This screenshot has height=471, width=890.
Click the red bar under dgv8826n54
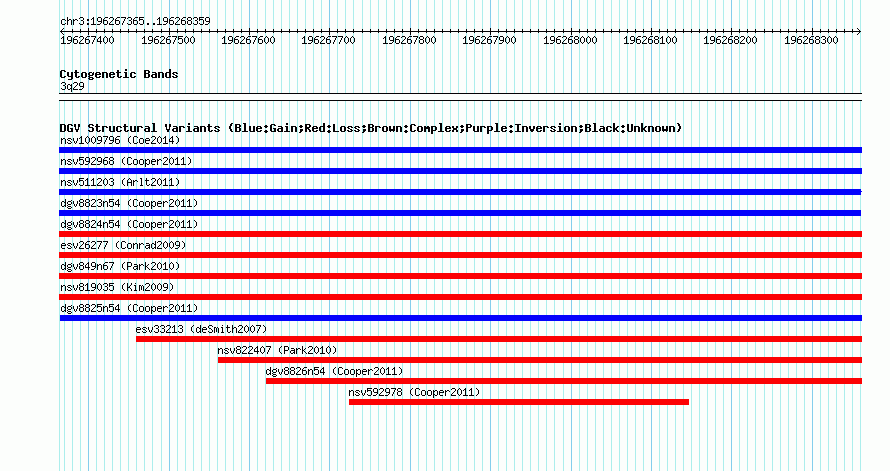(564, 381)
